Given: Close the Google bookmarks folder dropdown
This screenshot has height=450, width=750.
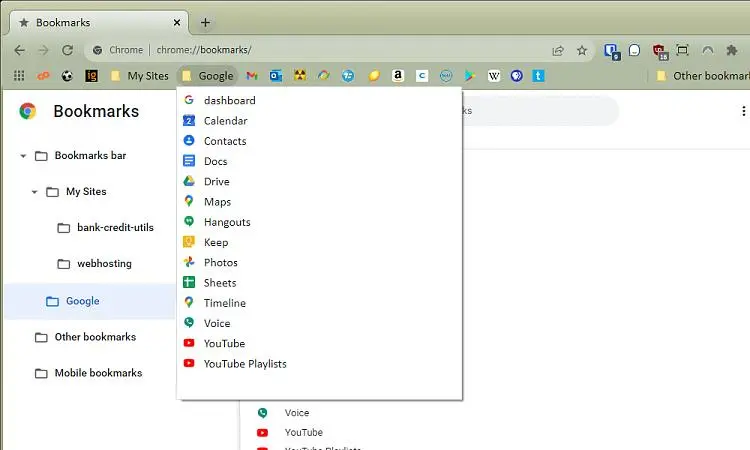Looking at the screenshot, I should click(208, 76).
